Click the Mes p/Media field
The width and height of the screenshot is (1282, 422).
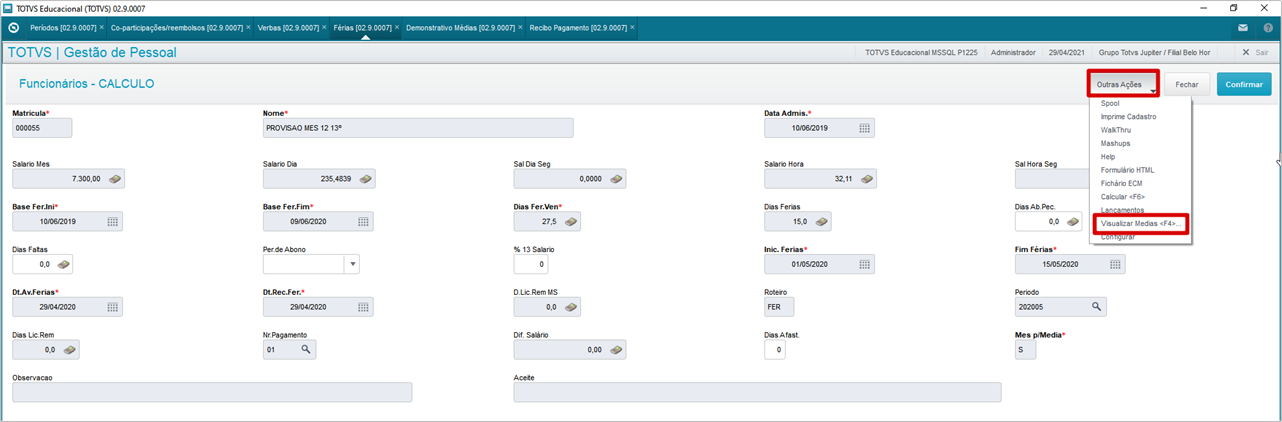[x=1025, y=350]
